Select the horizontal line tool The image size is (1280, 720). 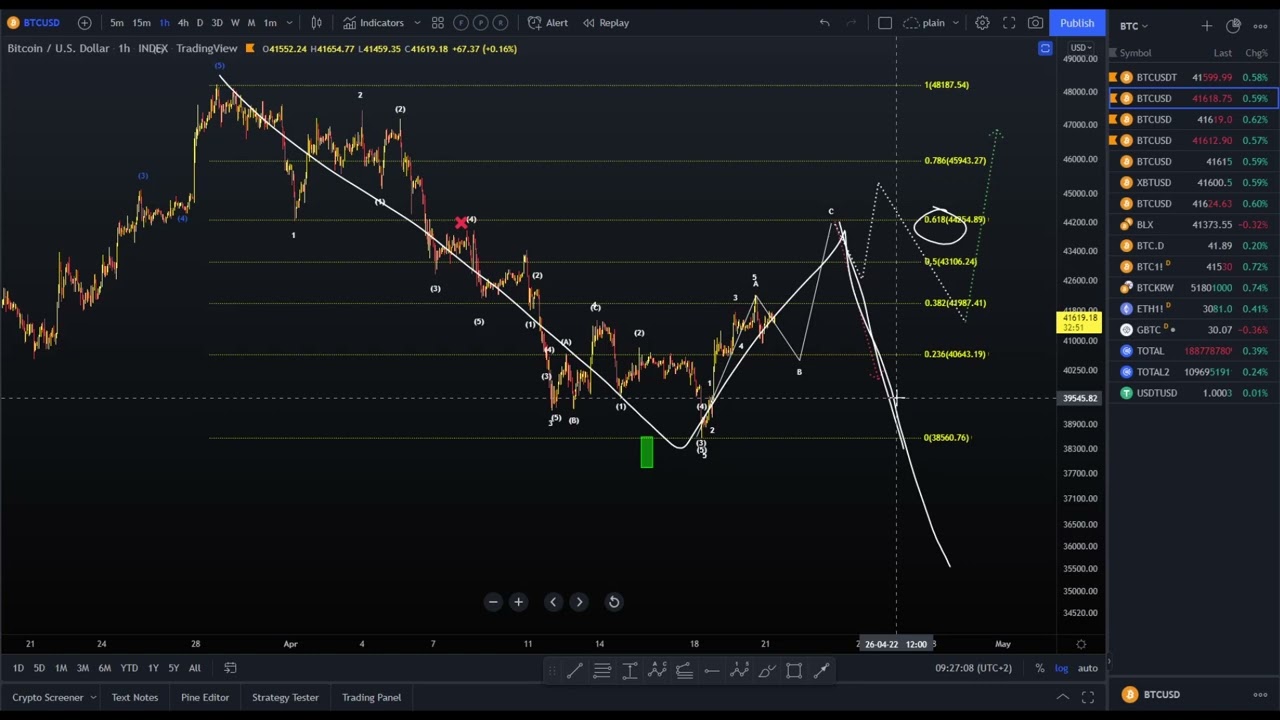pos(712,671)
